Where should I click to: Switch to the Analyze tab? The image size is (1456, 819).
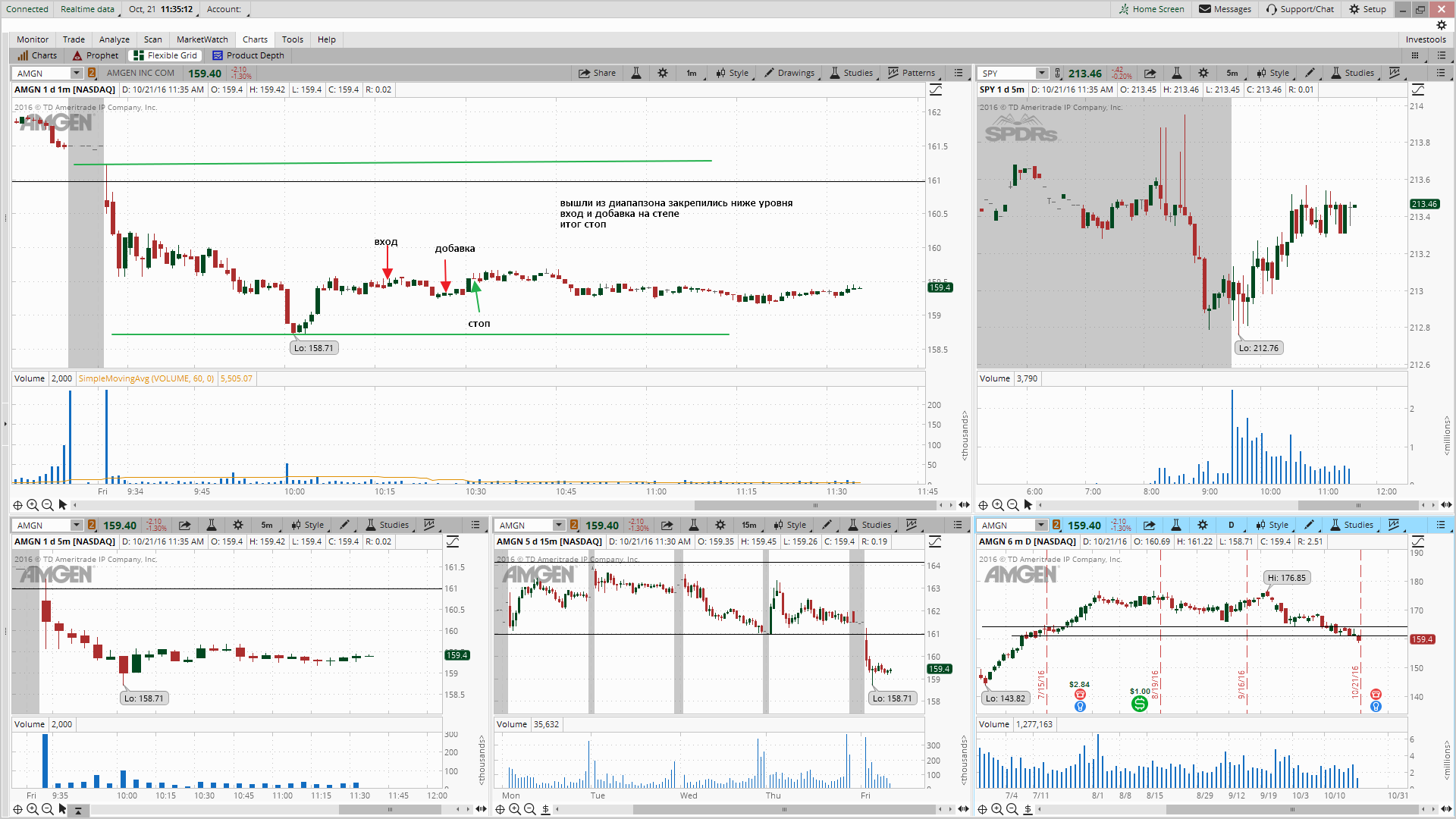point(115,39)
